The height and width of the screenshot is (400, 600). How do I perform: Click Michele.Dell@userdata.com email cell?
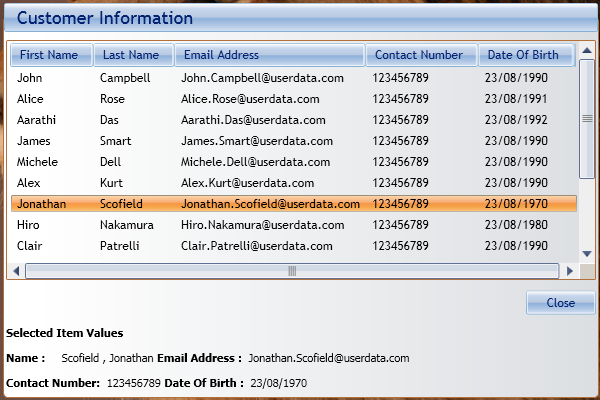(x=255, y=162)
